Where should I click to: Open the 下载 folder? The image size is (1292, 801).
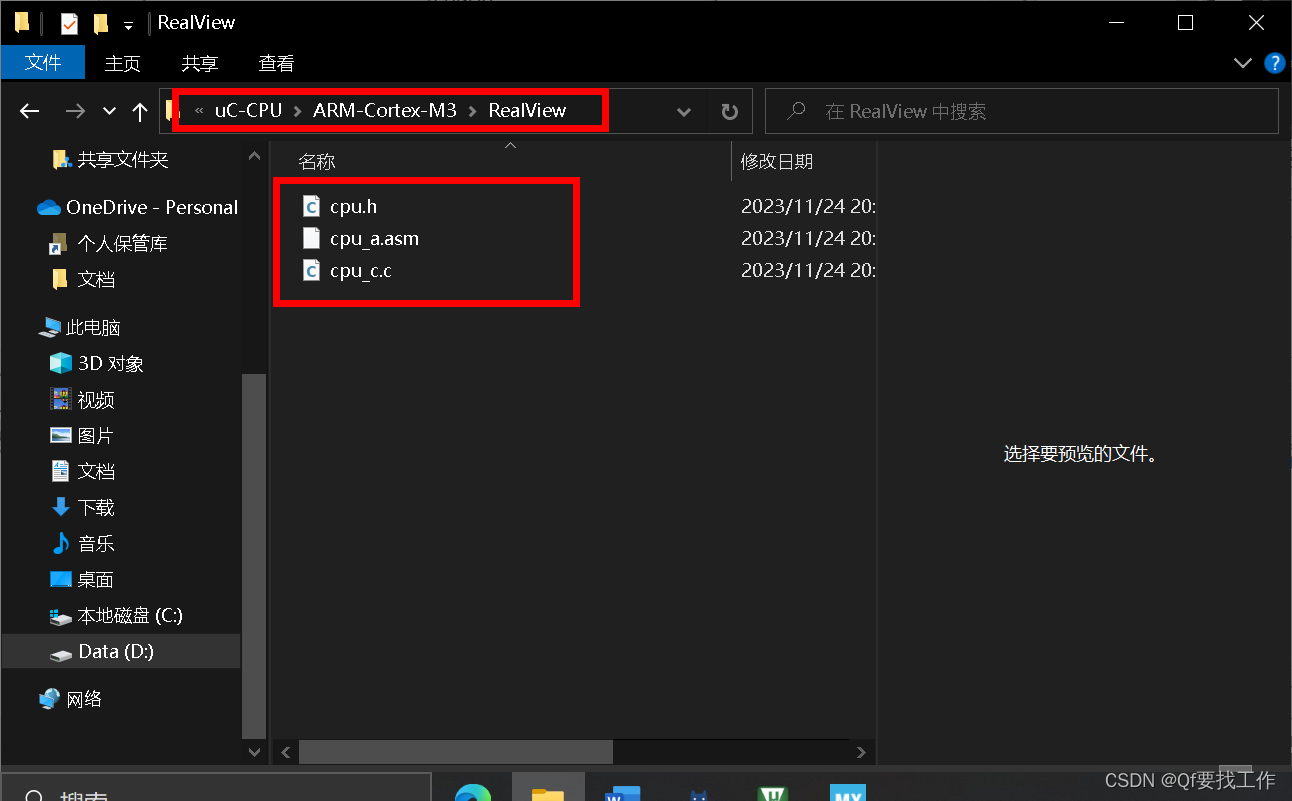click(x=96, y=508)
